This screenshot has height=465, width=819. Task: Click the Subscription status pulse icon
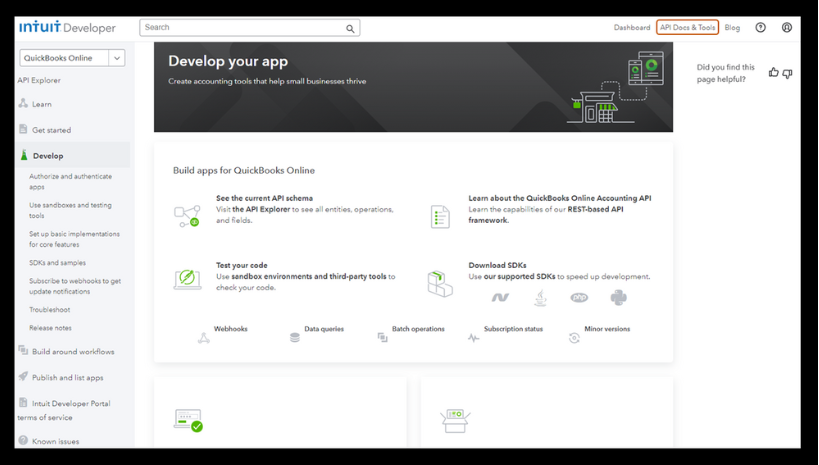[473, 338]
